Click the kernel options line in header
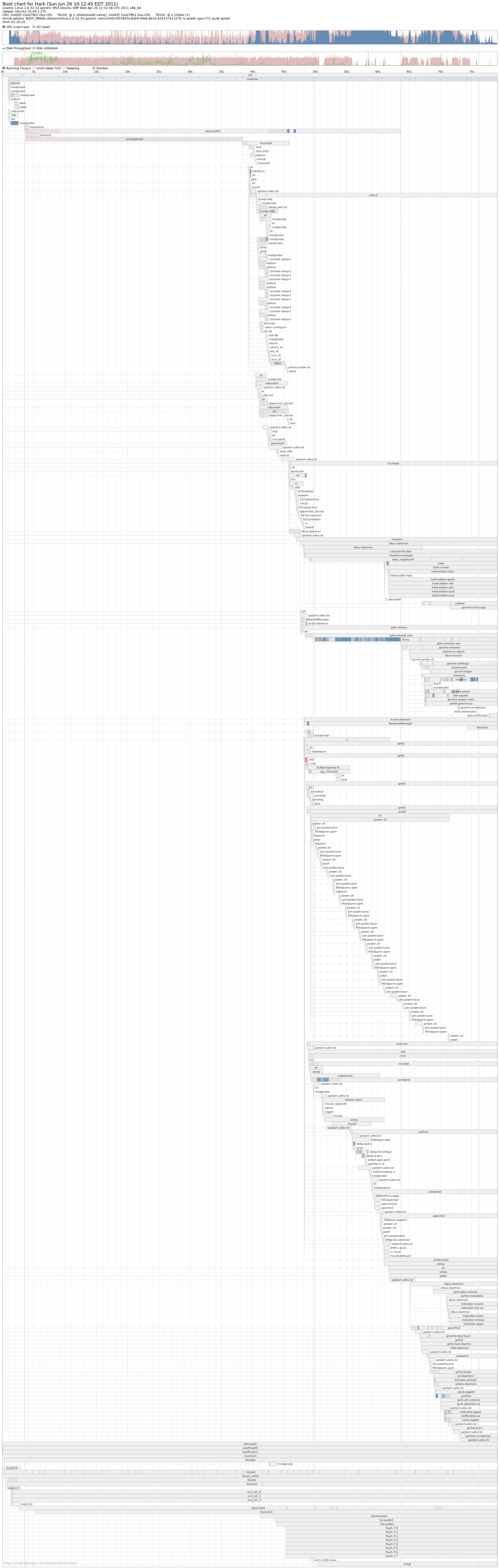500x1568 pixels. (116, 18)
